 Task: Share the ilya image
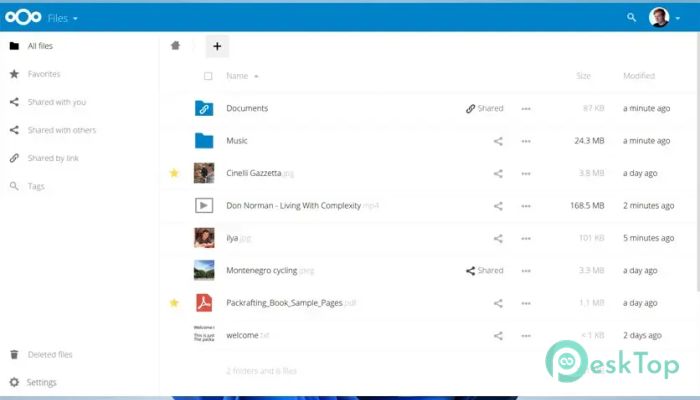pos(498,238)
